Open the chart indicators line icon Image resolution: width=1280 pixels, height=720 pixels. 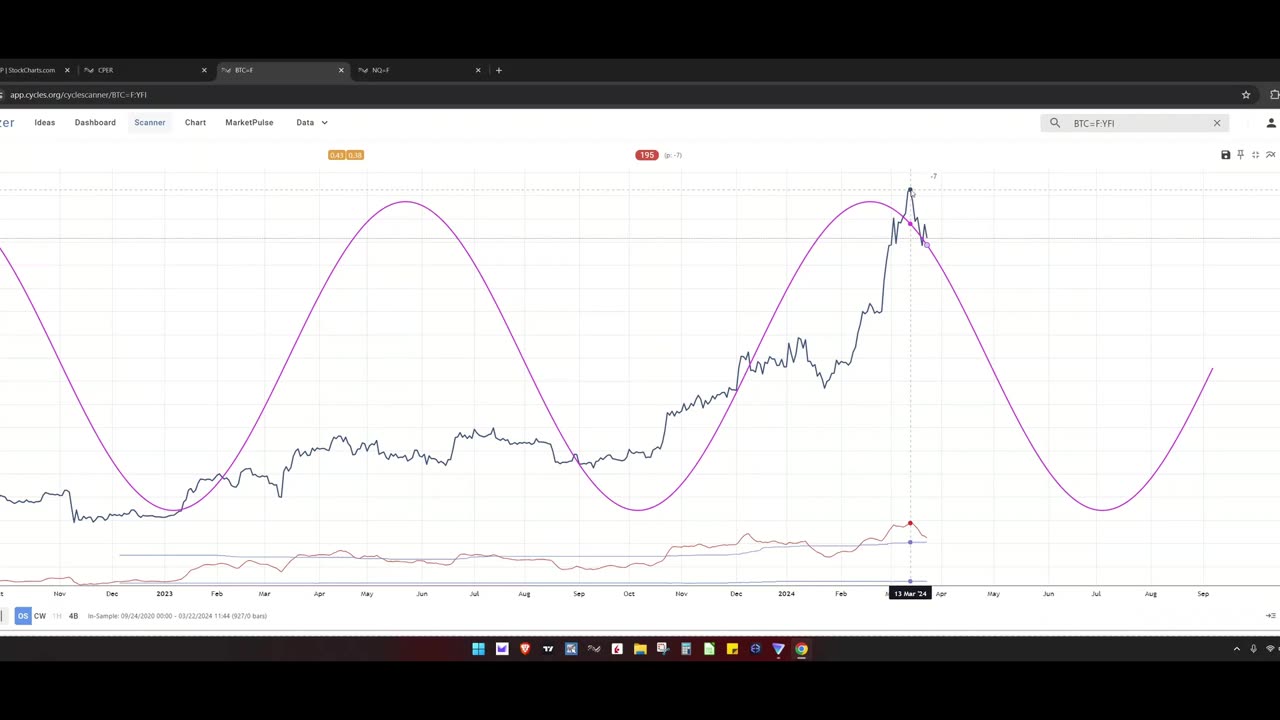[1271, 155]
